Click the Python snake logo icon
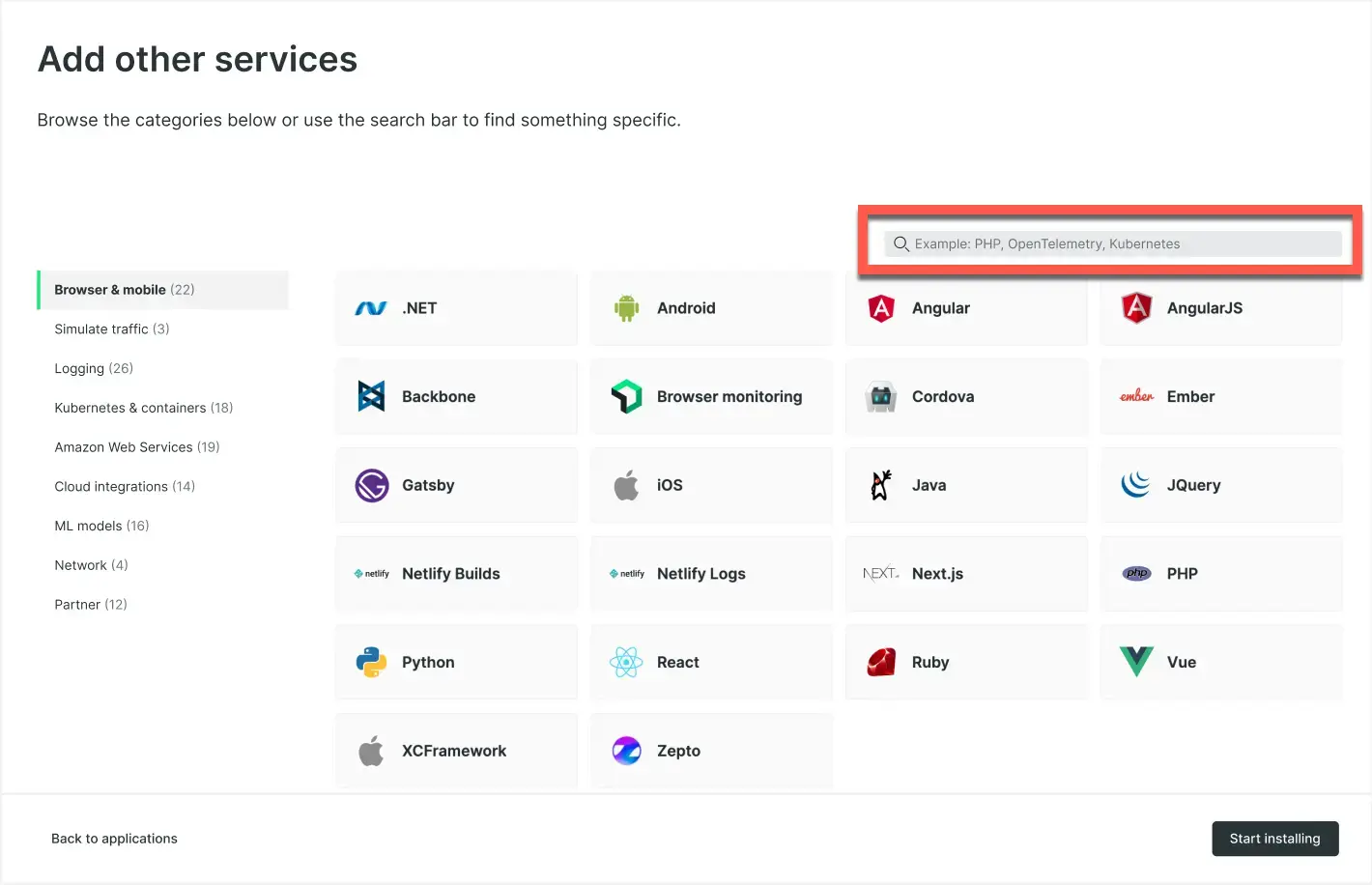Viewport: 1372px width, 885px height. coord(371,663)
